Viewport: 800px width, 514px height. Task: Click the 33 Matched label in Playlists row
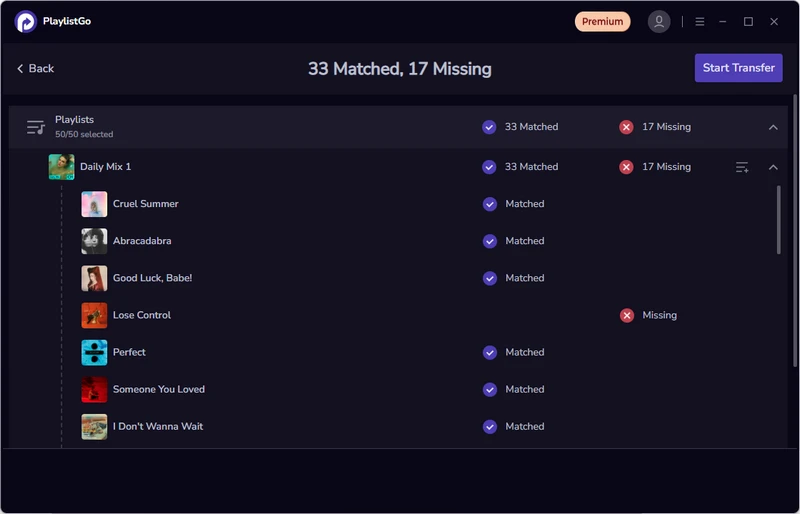(531, 127)
